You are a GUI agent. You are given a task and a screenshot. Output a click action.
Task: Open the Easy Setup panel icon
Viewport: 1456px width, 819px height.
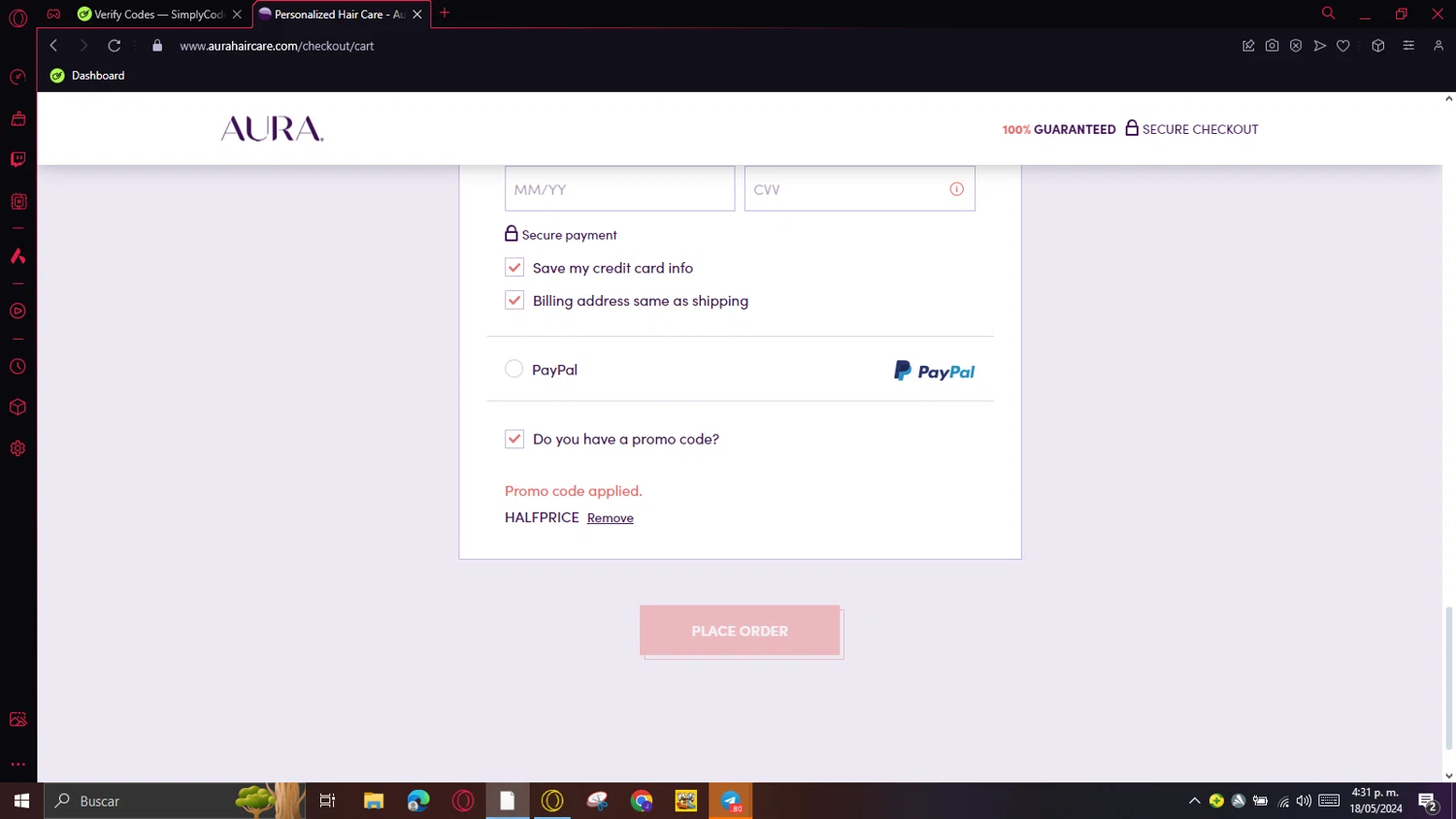[x=1408, y=46]
